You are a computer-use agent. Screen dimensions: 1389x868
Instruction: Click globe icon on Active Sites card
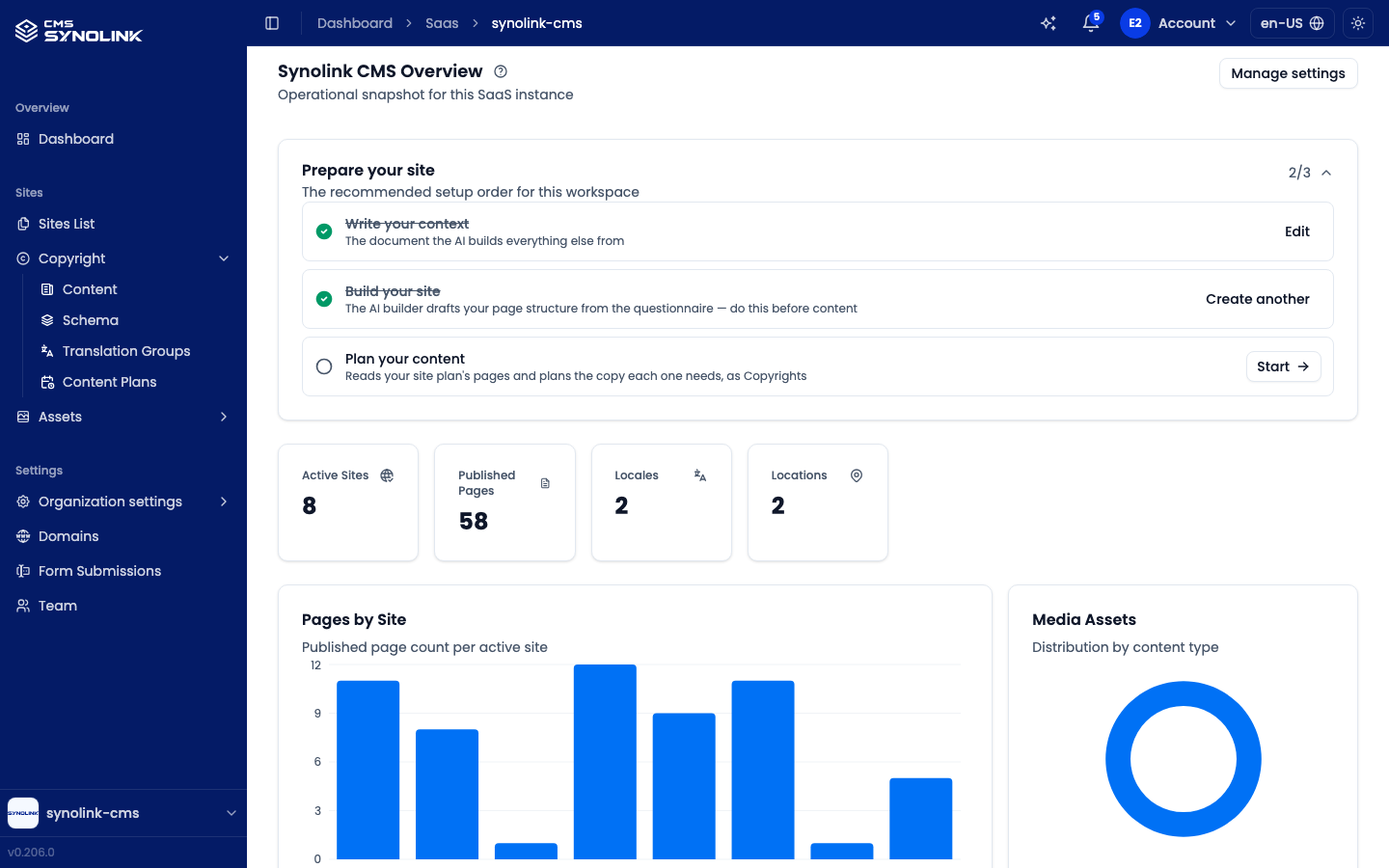387,475
